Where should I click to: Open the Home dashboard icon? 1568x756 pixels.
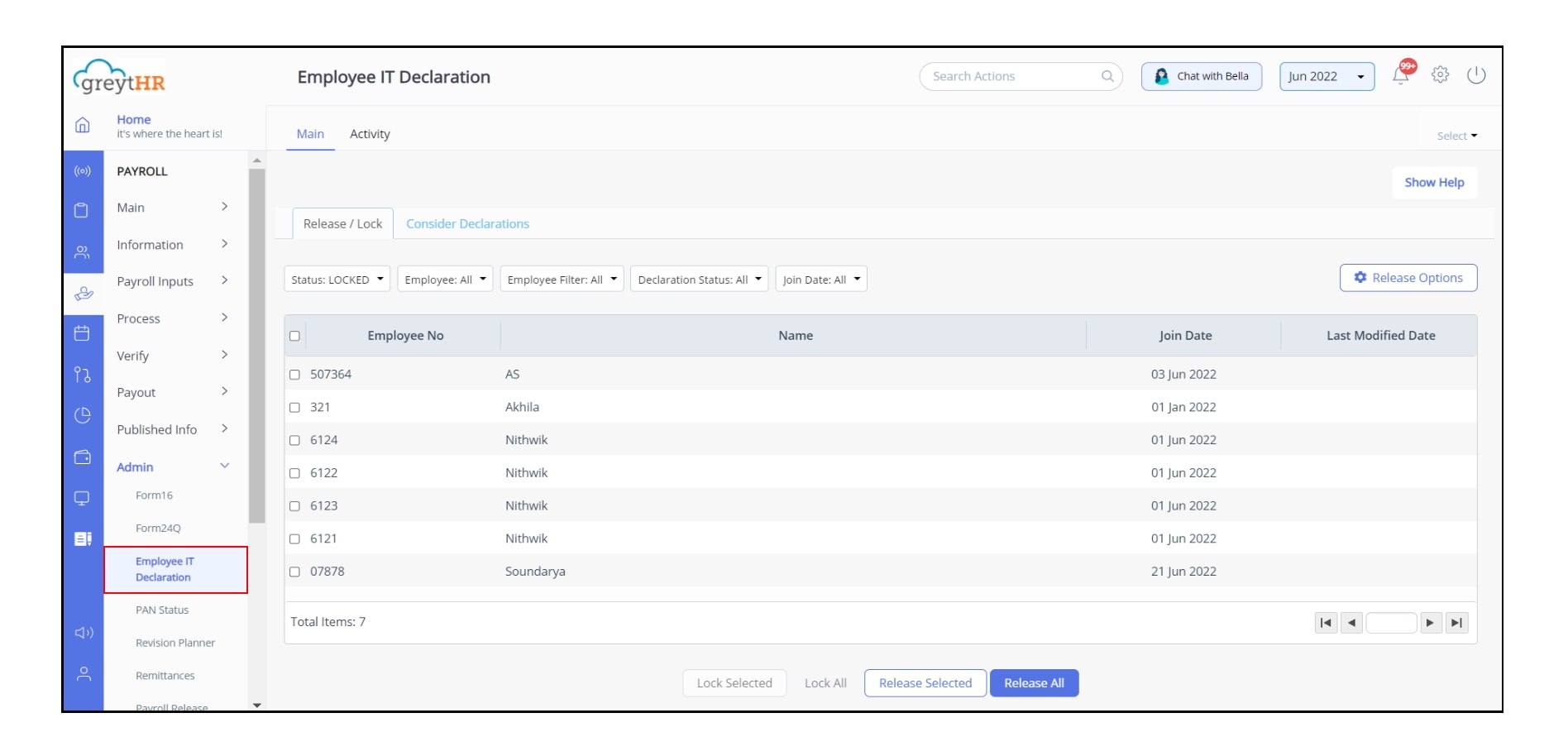click(83, 126)
